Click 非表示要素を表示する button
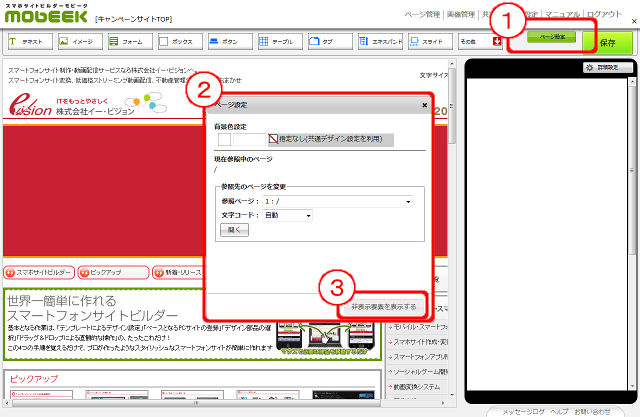 [385, 306]
